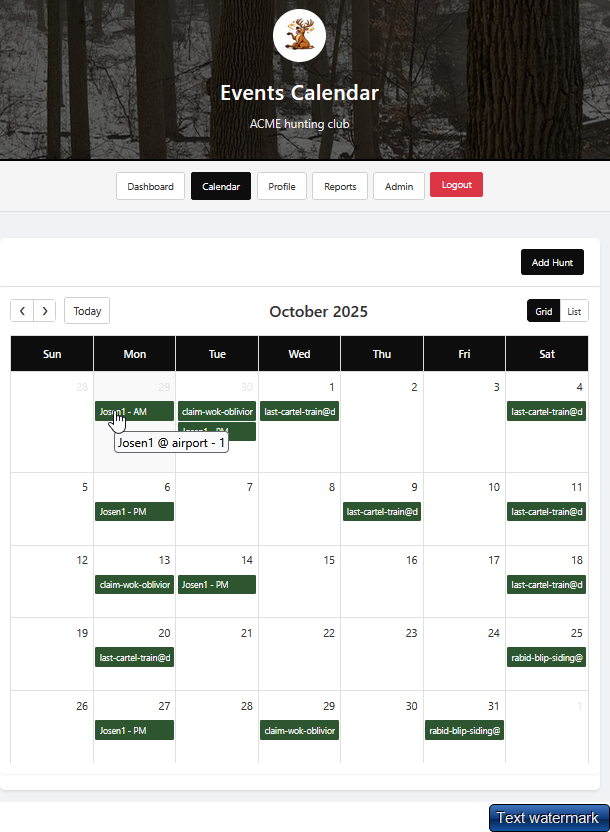Open last-cartel-train event on October 11
The image size is (610, 832).
[546, 512]
